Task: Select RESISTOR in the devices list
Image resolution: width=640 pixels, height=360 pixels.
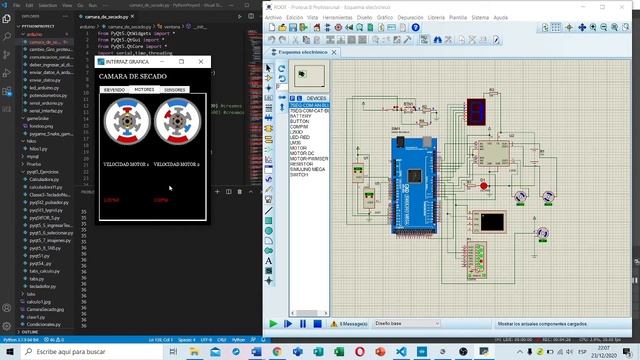Action: [x=301, y=164]
